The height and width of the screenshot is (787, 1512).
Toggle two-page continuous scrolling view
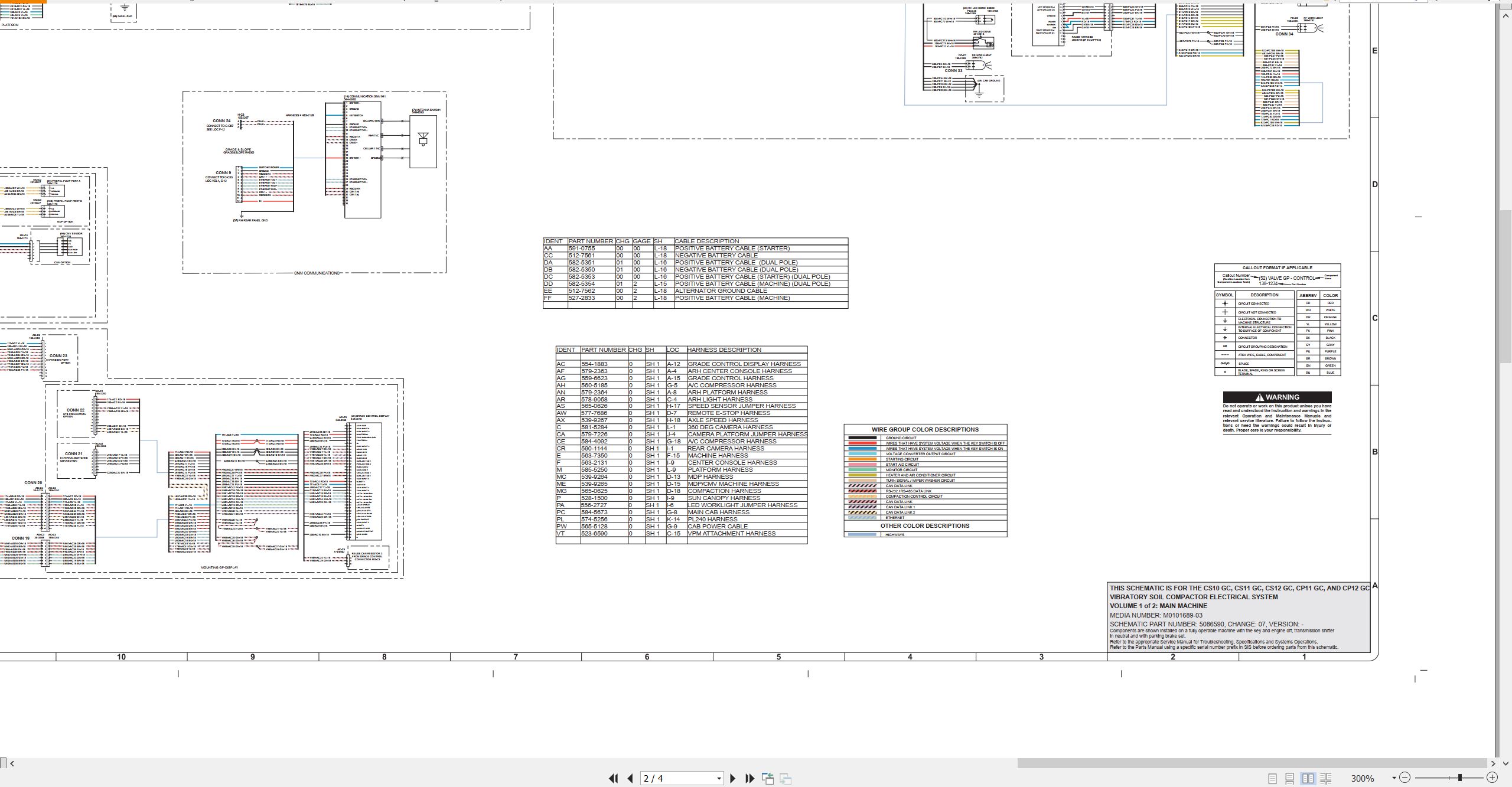[1325, 779]
